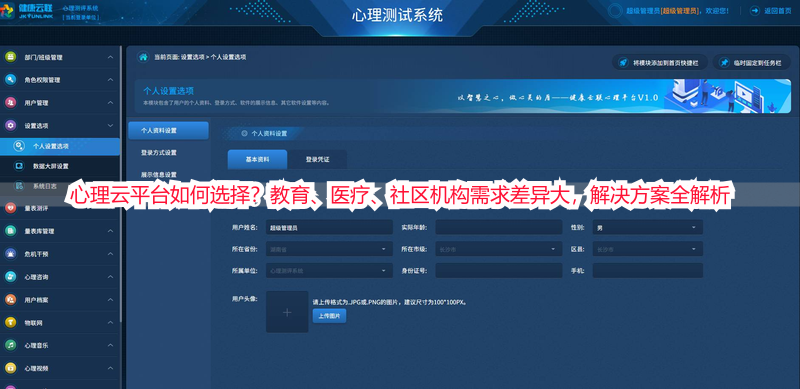Expand the 用户档案 chevron

point(110,300)
